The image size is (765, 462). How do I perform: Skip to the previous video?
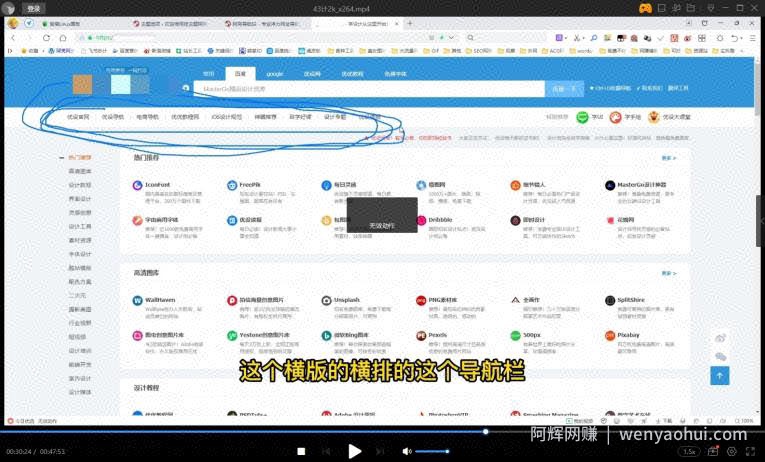326,452
